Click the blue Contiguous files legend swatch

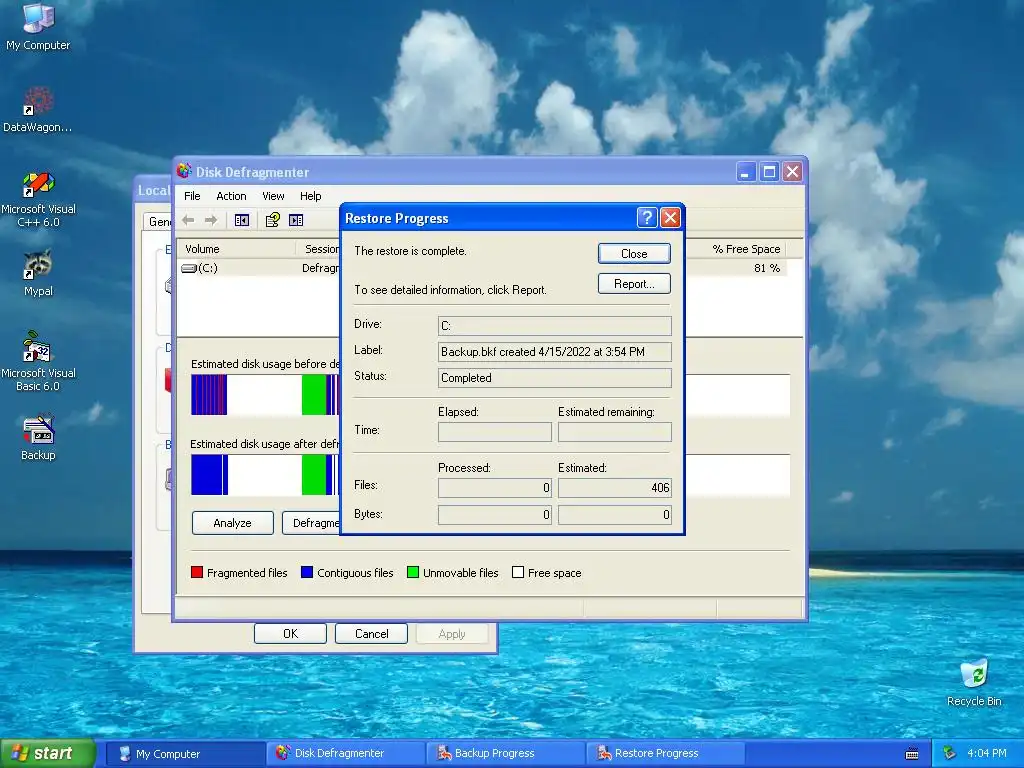click(307, 572)
